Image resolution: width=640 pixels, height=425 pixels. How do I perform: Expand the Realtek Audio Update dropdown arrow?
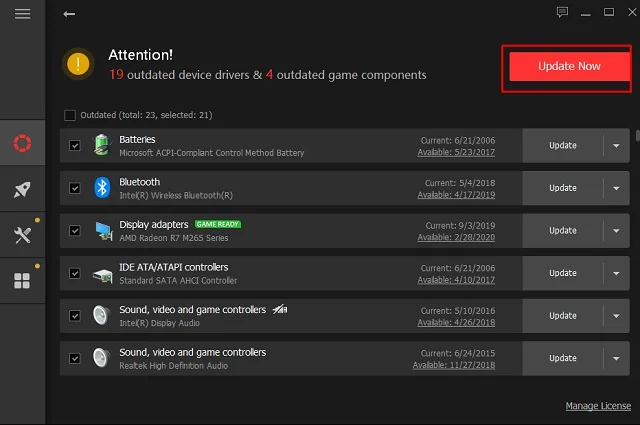point(616,358)
